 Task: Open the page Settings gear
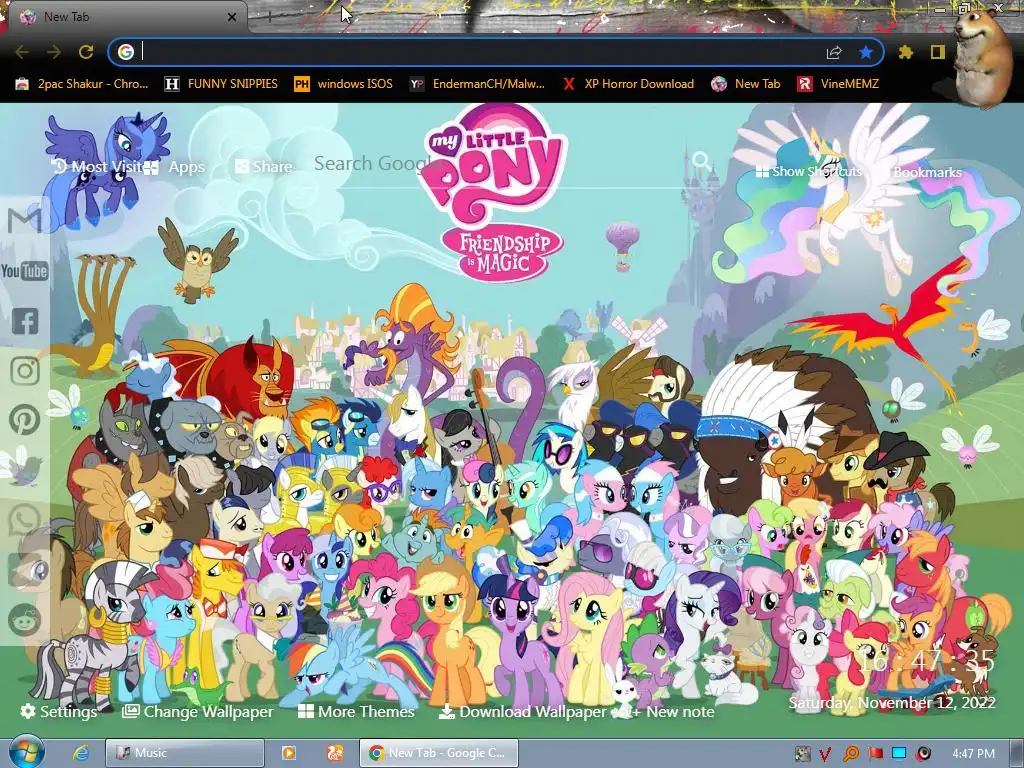click(58, 711)
